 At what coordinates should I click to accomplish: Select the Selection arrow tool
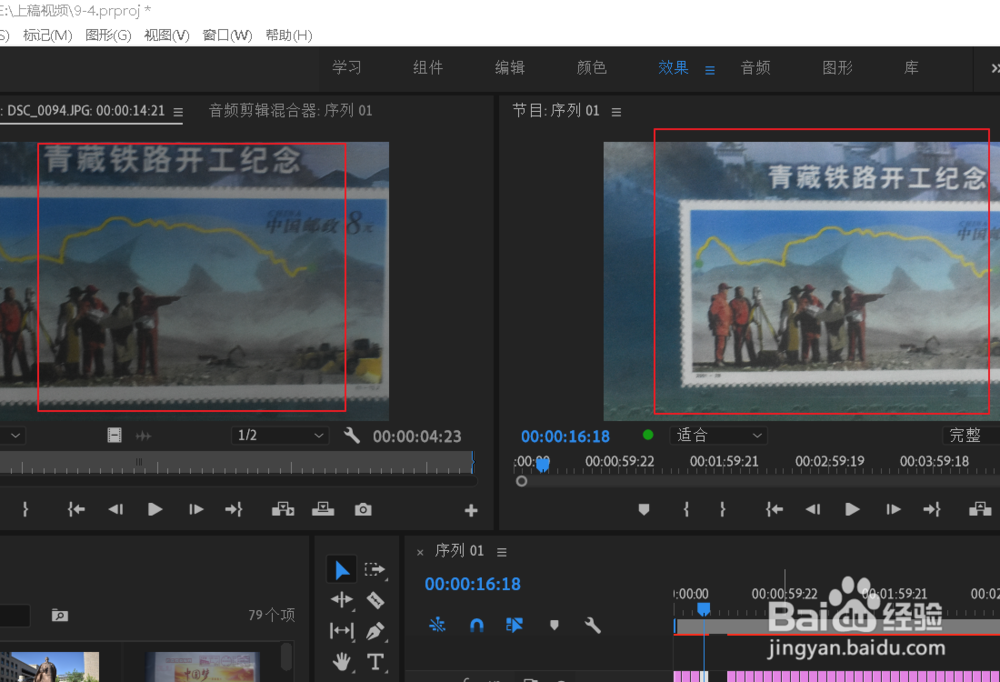click(x=341, y=570)
